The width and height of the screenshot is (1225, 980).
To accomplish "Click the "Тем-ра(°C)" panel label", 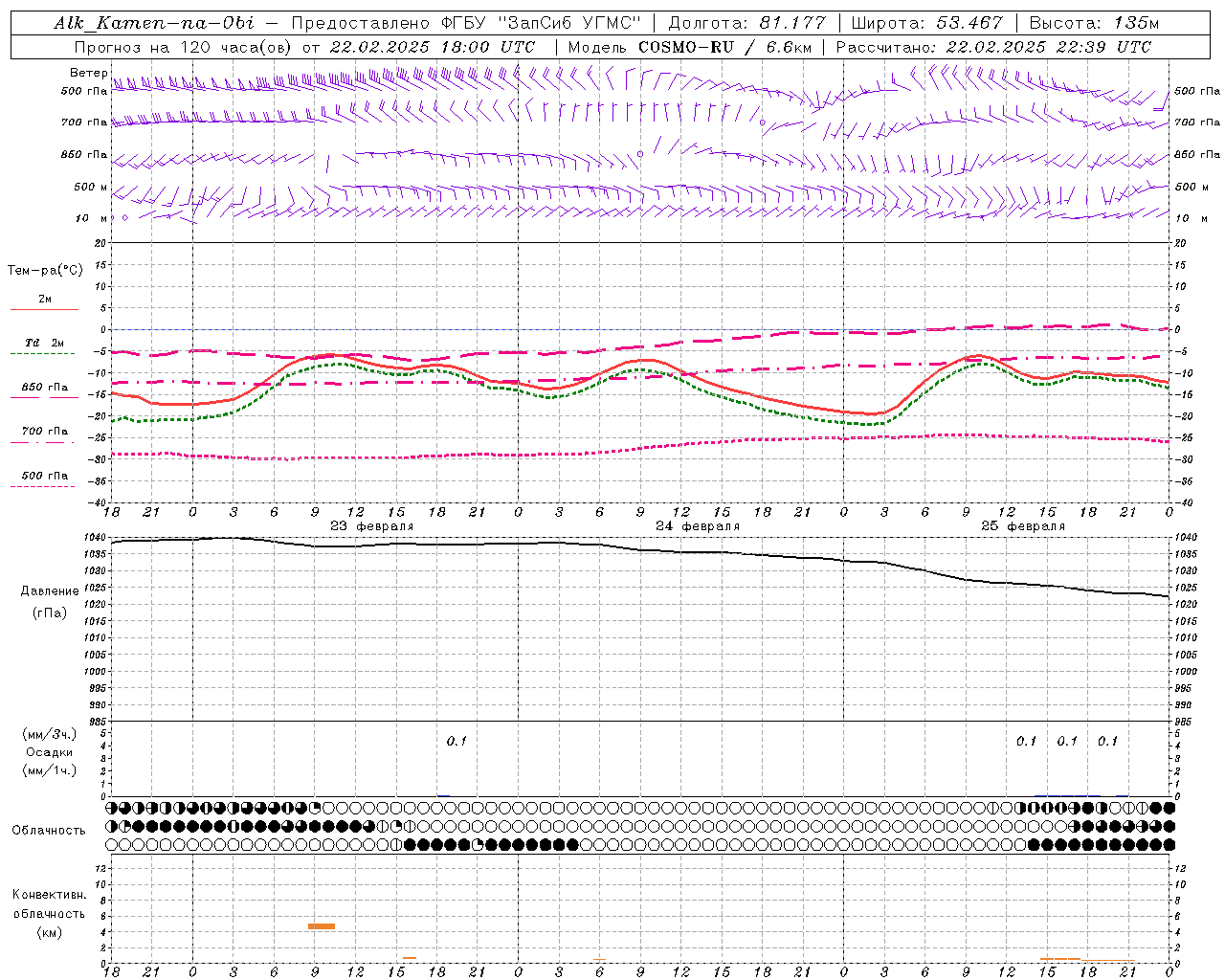I will pyautogui.click(x=45, y=271).
